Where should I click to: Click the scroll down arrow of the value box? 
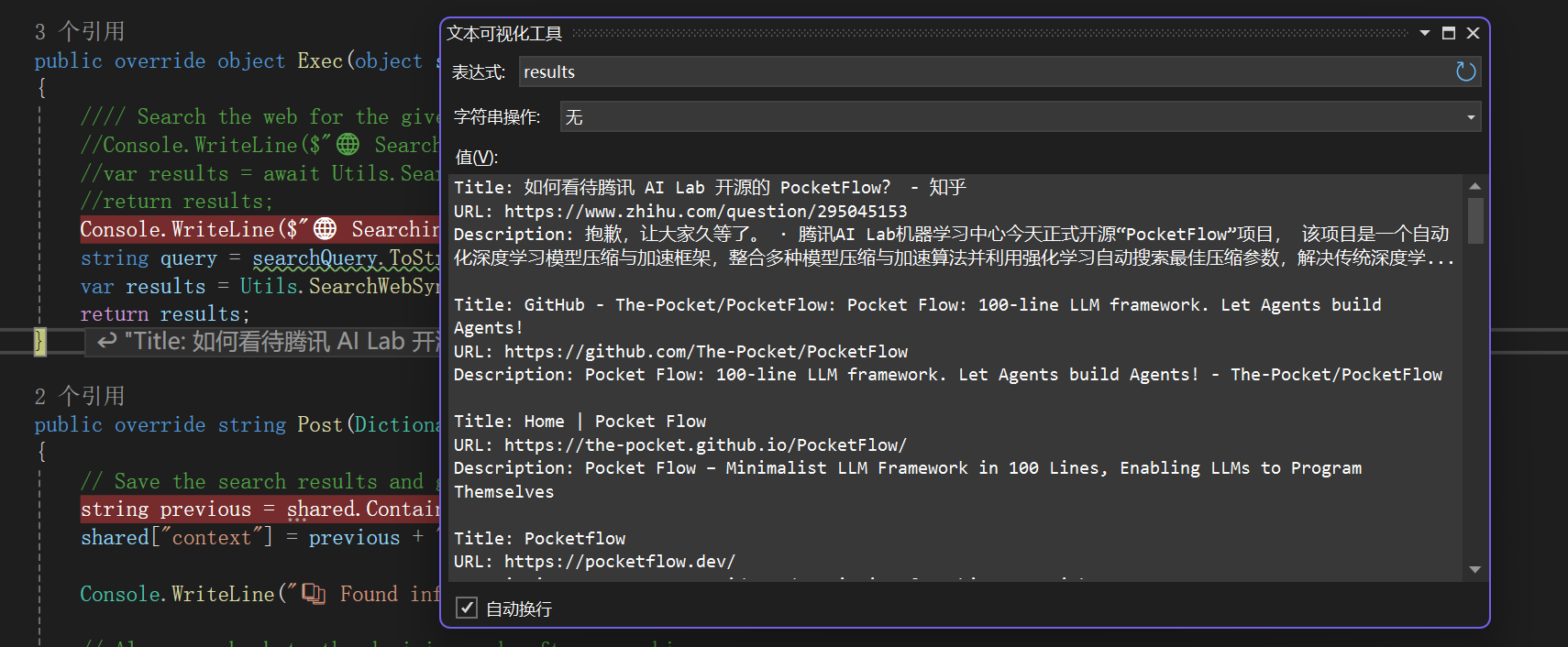pyautogui.click(x=1474, y=570)
